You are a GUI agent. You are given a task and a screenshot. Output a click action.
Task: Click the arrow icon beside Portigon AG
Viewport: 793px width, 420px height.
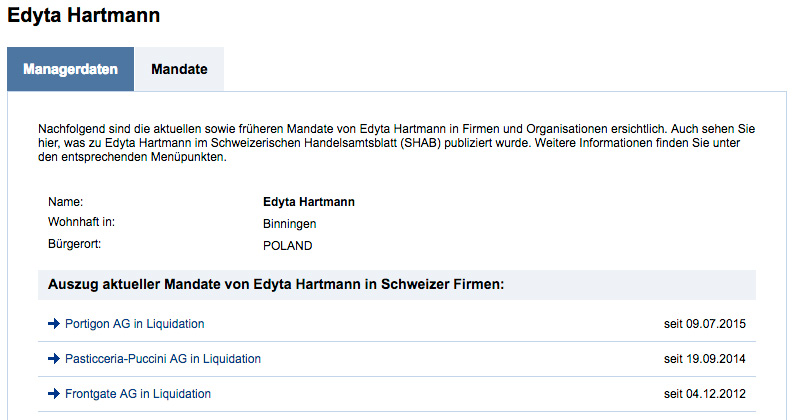click(x=54, y=324)
